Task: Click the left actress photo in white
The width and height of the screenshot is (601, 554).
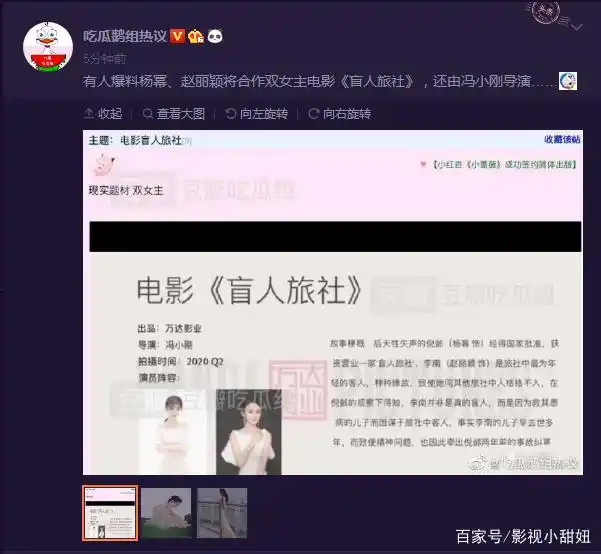Action: (173, 434)
